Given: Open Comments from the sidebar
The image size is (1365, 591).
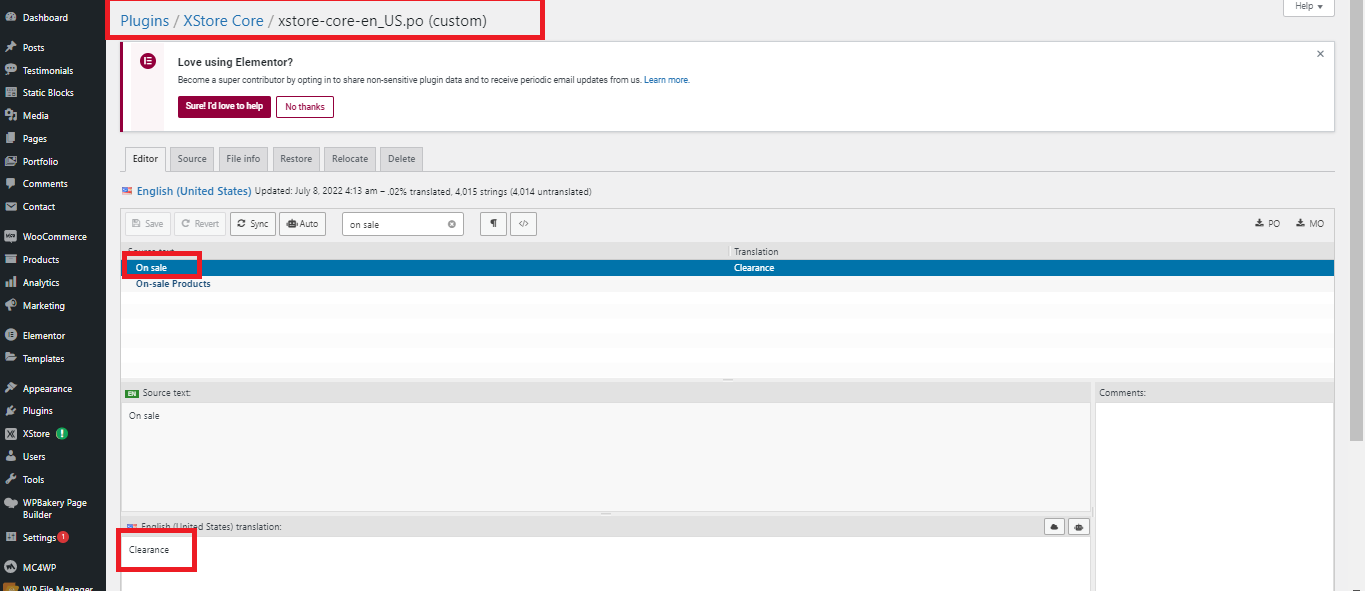Looking at the screenshot, I should (x=45, y=184).
